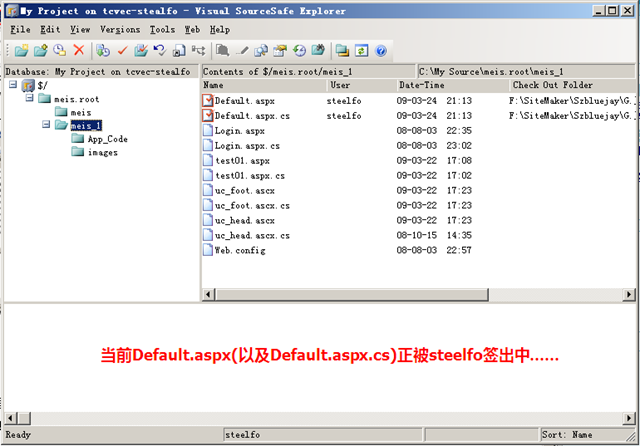Select Web.config in the file list
This screenshot has height=446, width=640.
coord(239,250)
